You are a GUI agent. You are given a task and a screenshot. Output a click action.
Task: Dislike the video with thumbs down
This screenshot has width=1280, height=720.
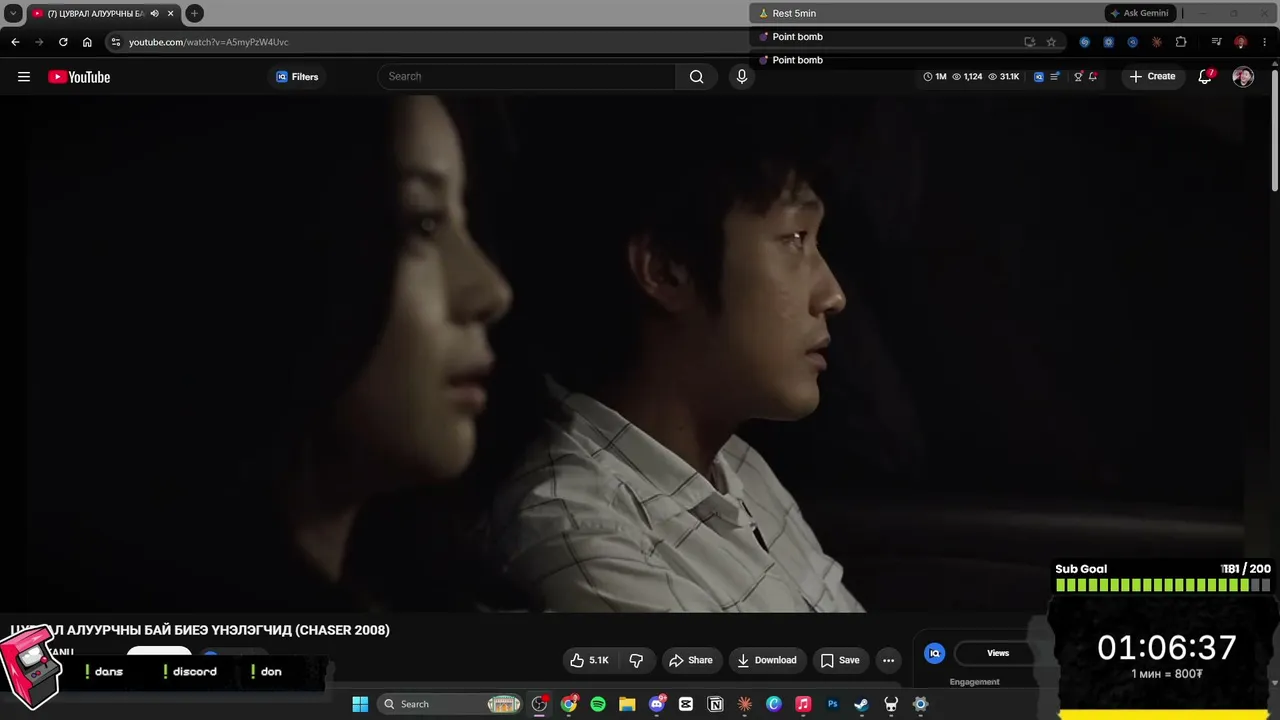(x=636, y=660)
